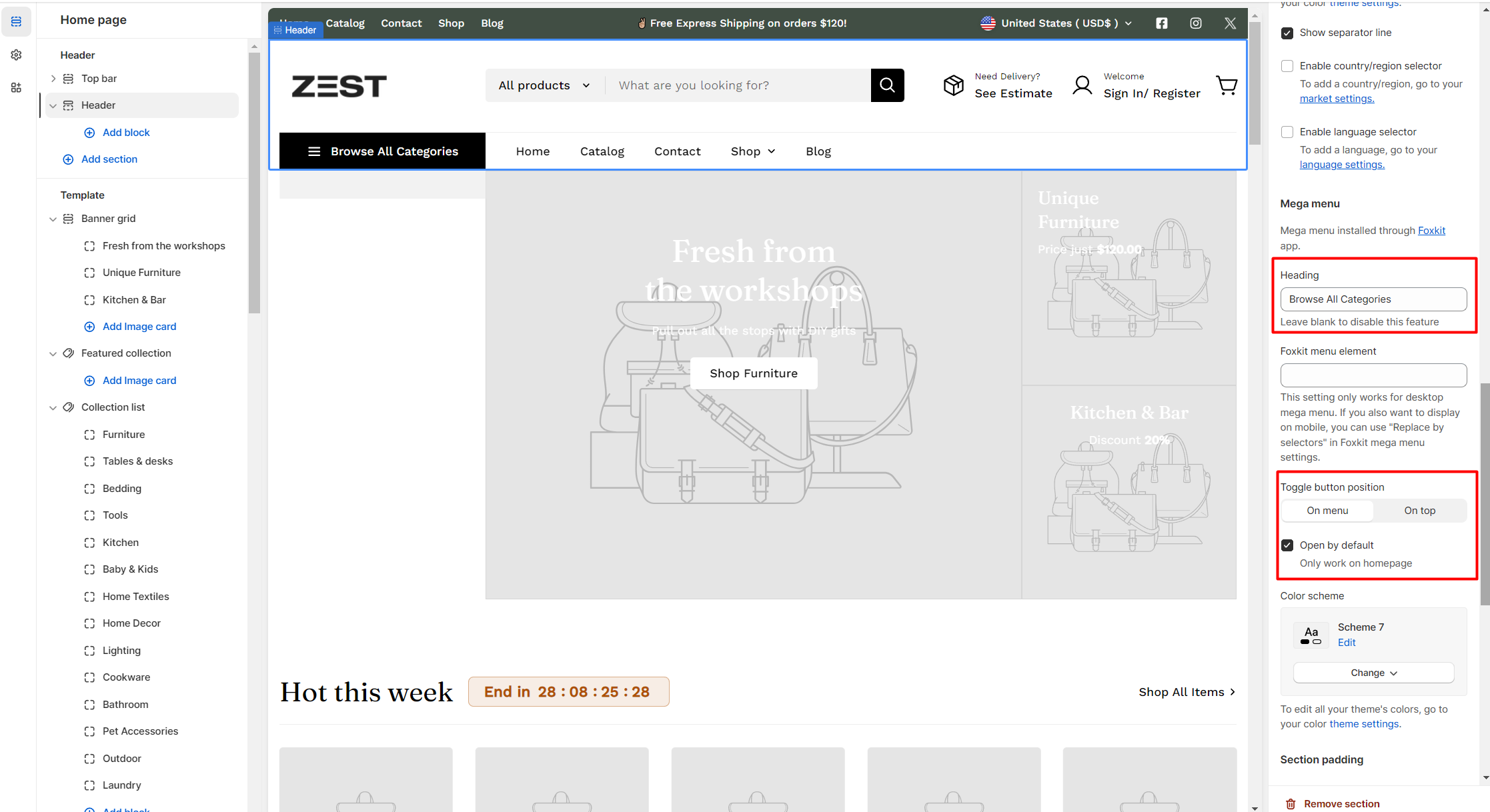Uncheck Show separator line
The height and width of the screenshot is (812, 1490).
tap(1287, 33)
